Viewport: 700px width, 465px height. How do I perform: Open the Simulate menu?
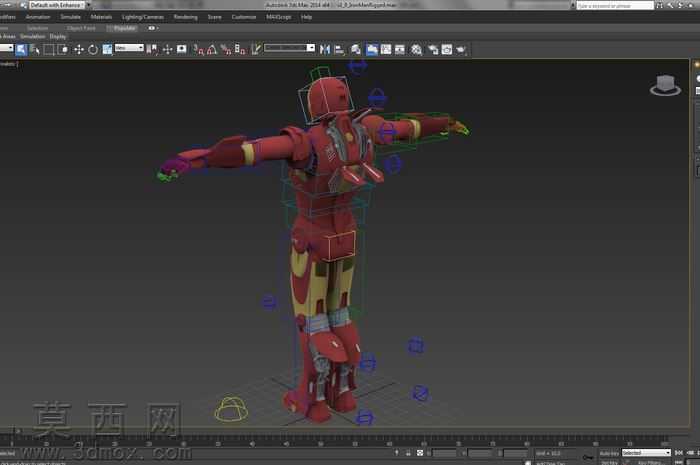tap(71, 17)
